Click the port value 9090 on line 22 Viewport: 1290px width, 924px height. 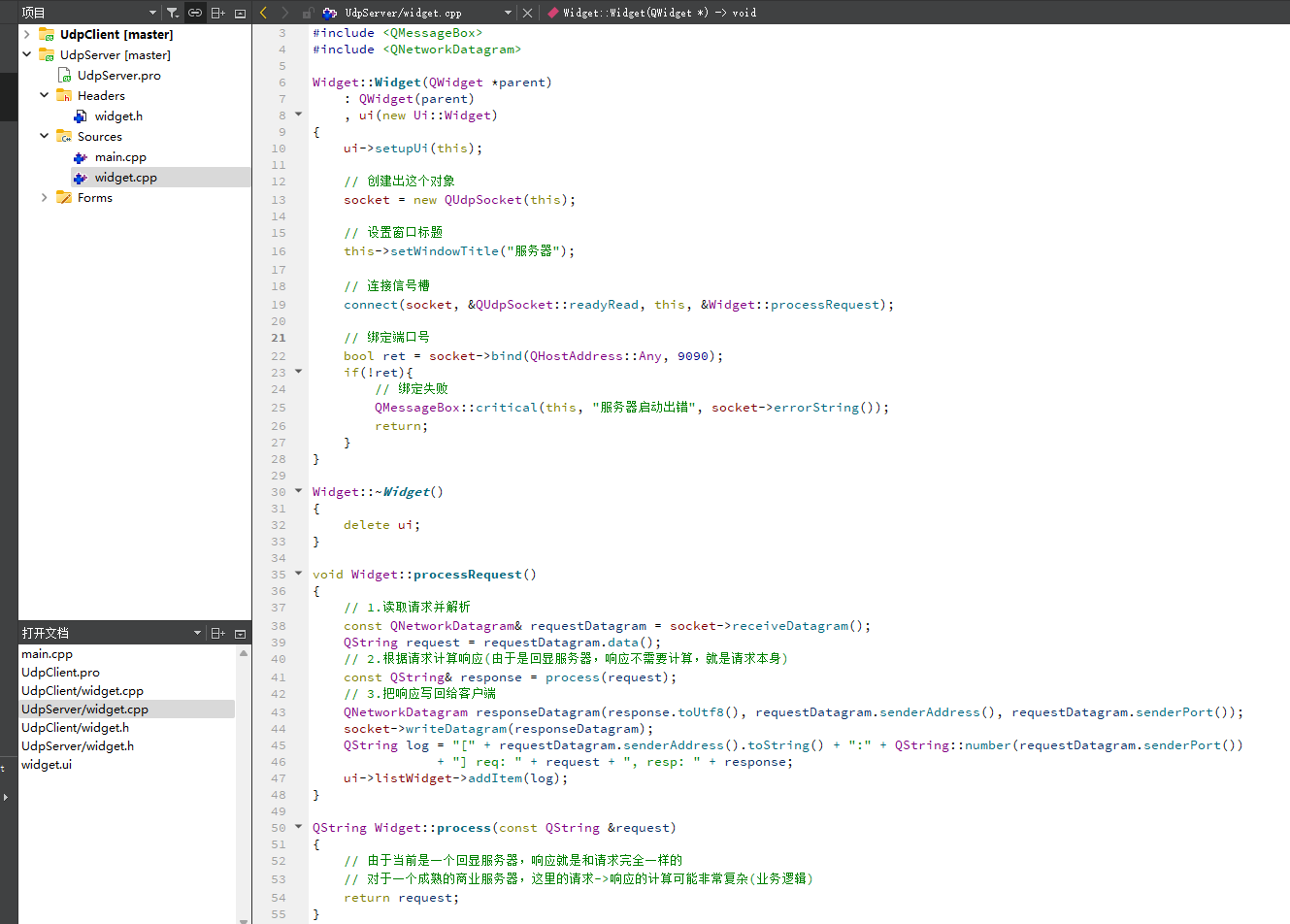693,356
